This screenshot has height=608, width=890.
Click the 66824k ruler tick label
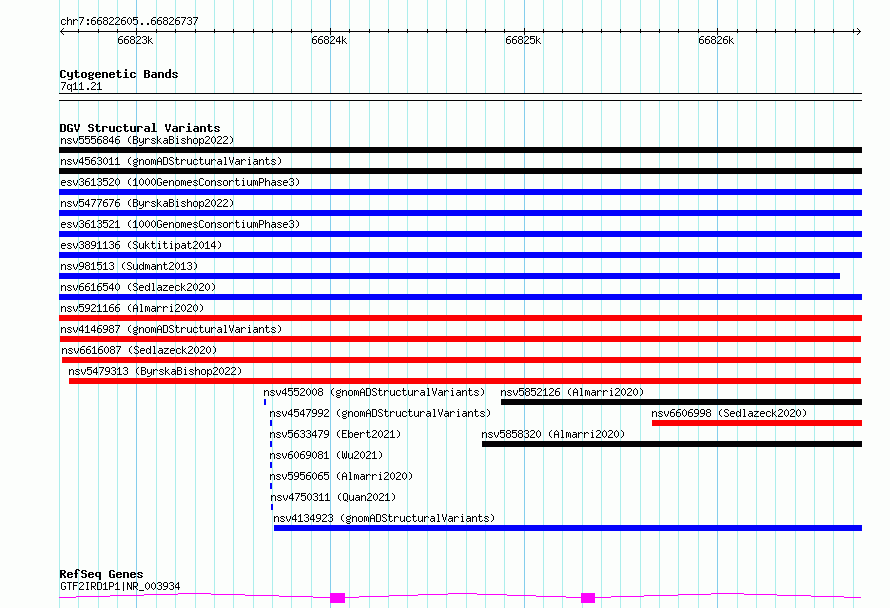point(329,40)
